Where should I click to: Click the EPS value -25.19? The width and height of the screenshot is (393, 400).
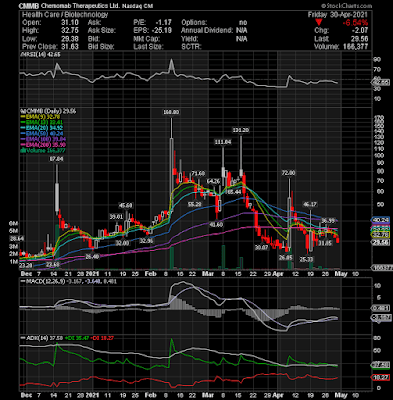tap(161, 30)
